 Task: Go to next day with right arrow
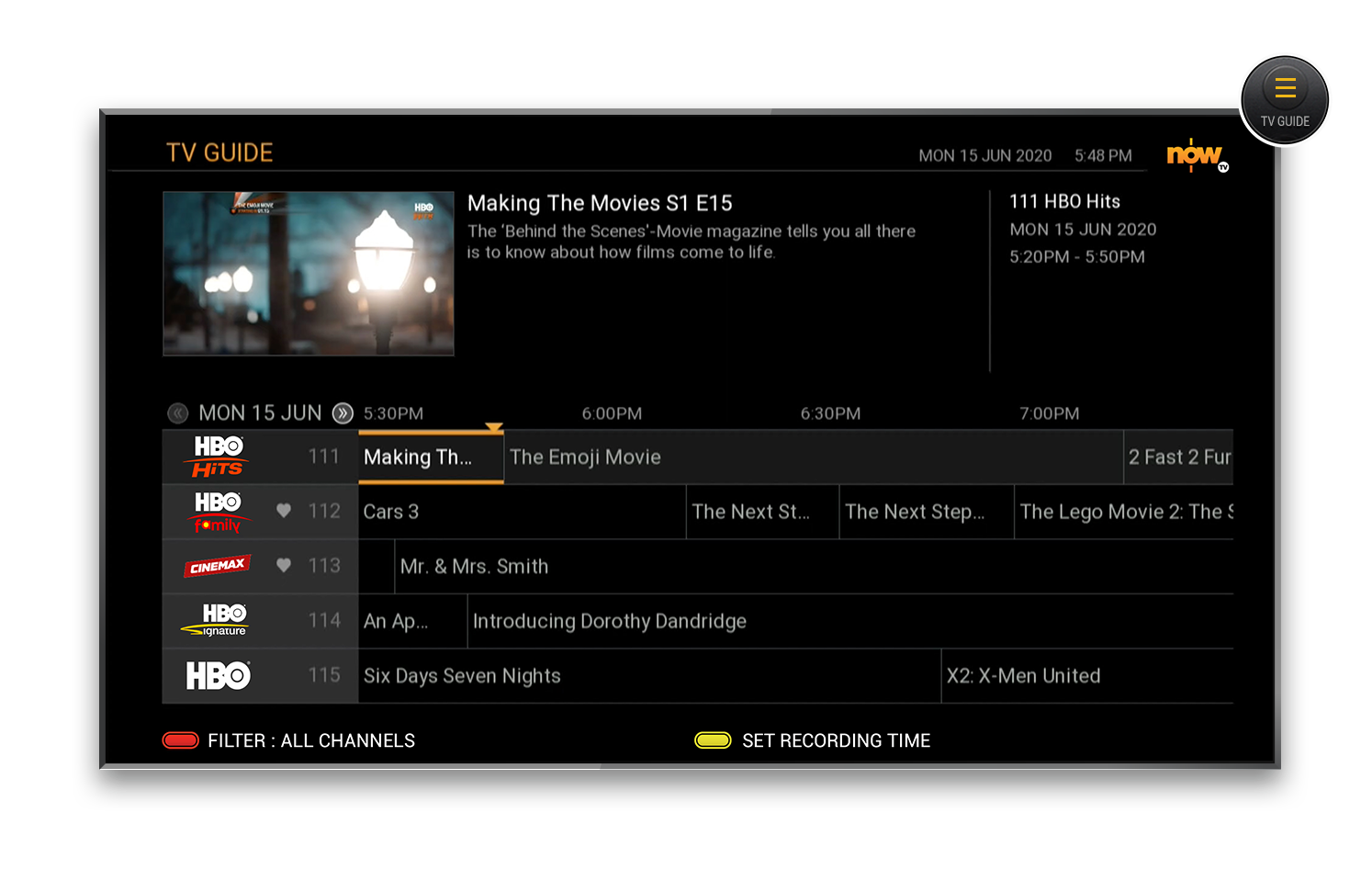pyautogui.click(x=343, y=413)
